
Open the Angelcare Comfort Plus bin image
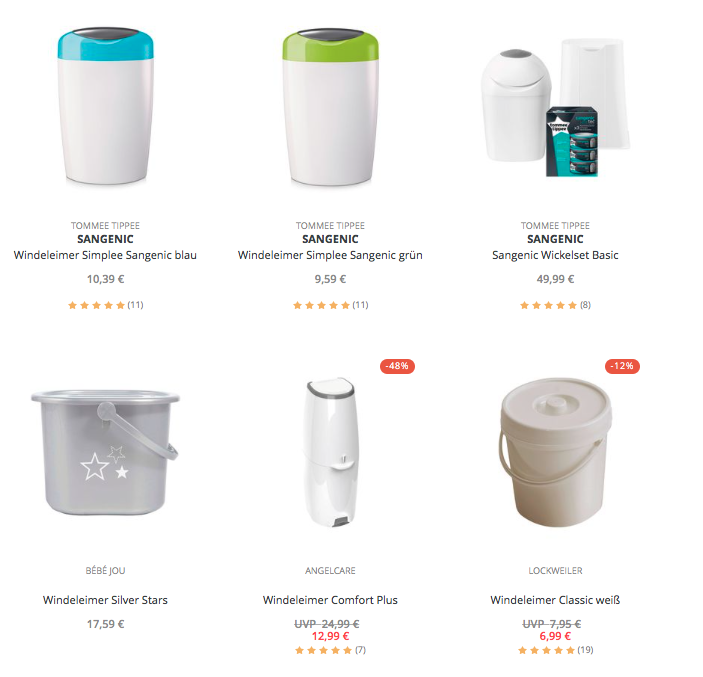pos(331,452)
